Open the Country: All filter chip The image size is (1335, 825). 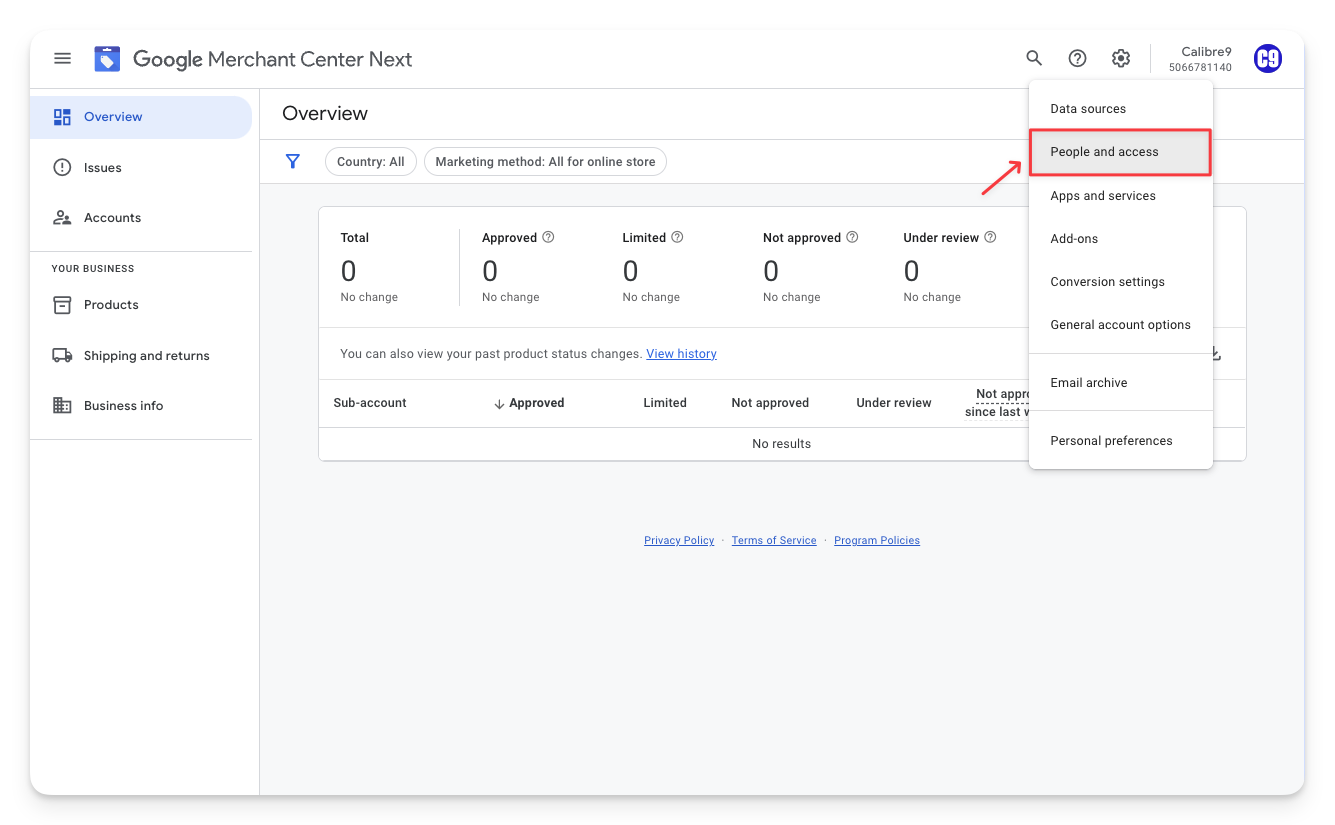pyautogui.click(x=370, y=161)
